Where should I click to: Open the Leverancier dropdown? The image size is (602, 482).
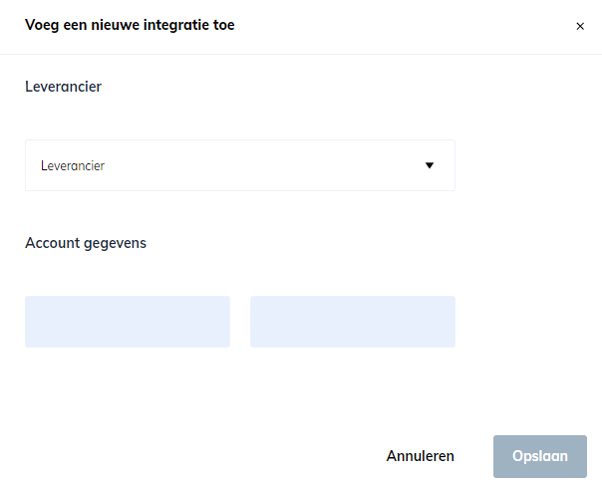(240, 166)
